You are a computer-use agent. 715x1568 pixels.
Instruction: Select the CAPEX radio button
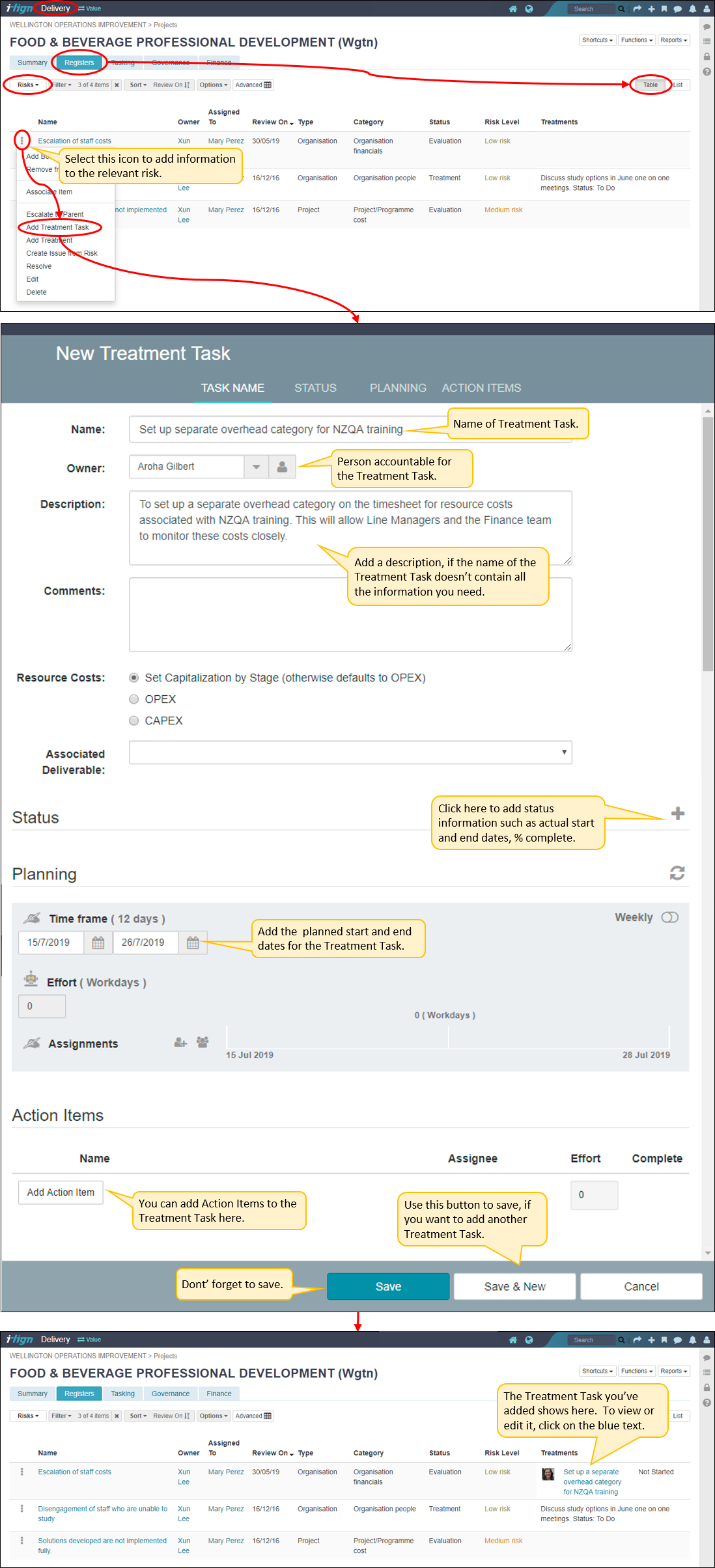(x=134, y=721)
